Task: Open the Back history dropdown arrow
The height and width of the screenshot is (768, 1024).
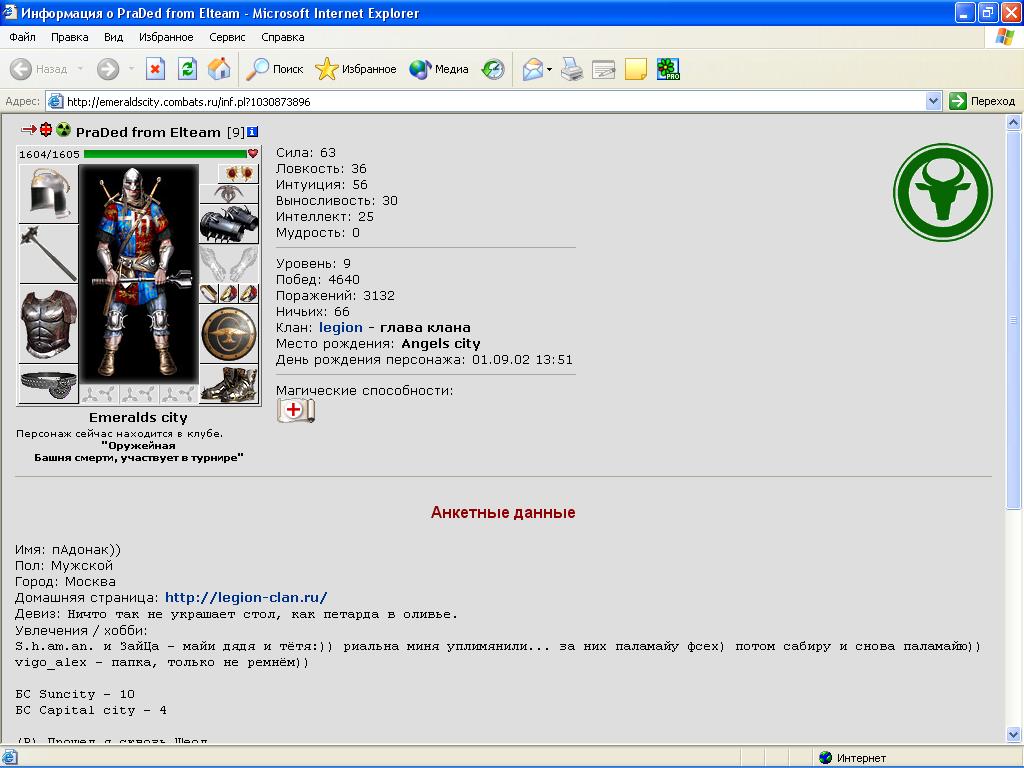Action: coord(80,69)
